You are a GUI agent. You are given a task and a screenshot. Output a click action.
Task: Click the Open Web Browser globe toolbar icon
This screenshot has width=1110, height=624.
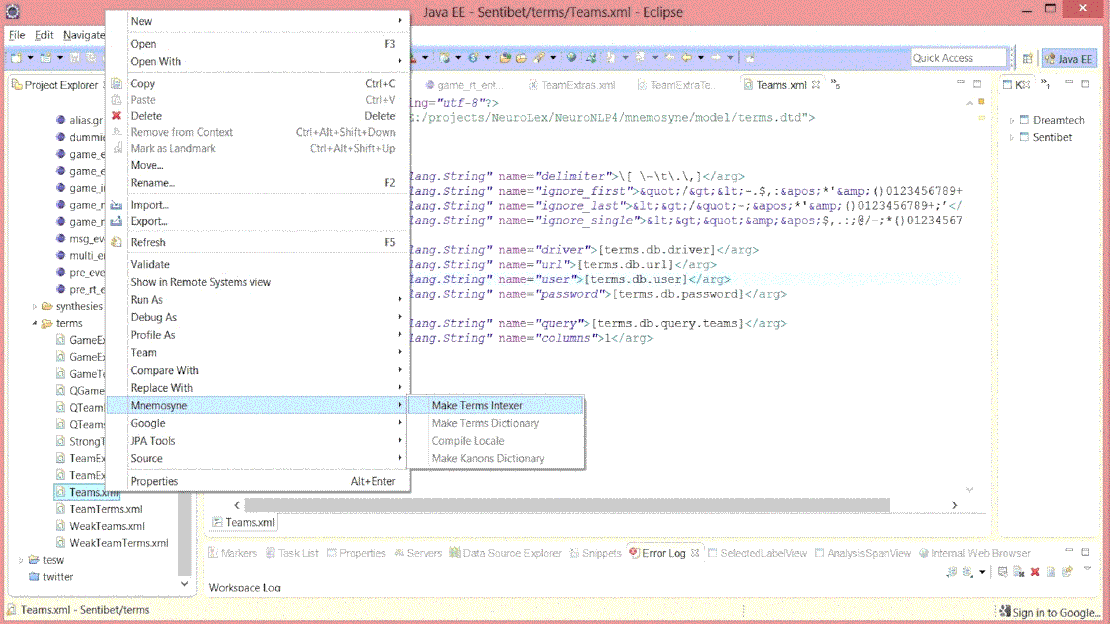pos(571,57)
